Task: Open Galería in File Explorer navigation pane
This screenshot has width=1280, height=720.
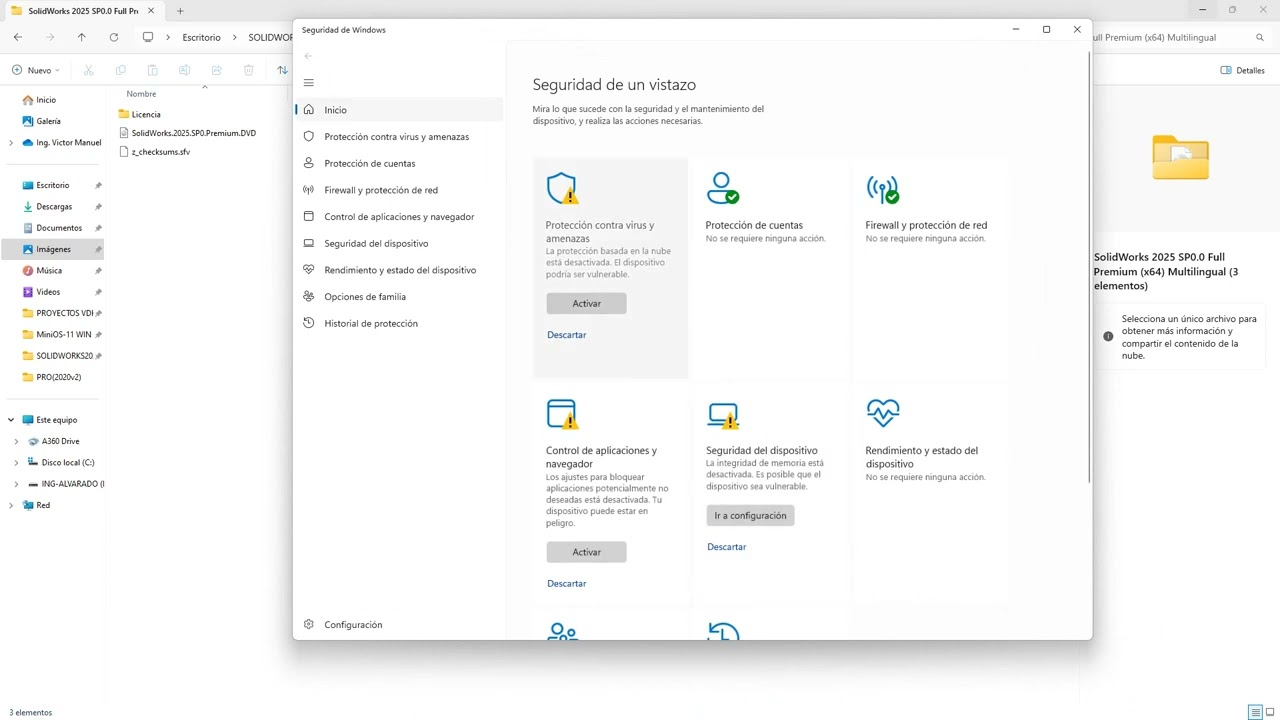Action: coord(48,121)
